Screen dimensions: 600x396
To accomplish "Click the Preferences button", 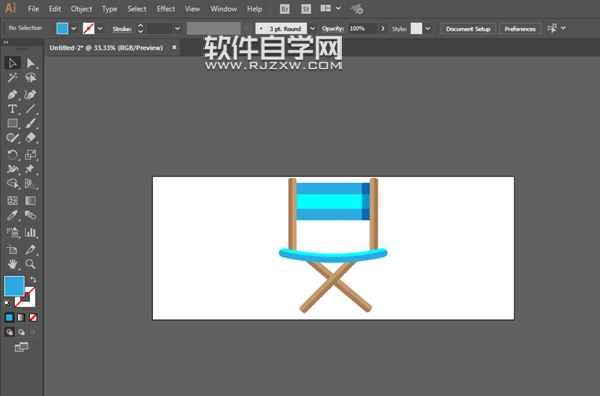I will click(x=520, y=29).
